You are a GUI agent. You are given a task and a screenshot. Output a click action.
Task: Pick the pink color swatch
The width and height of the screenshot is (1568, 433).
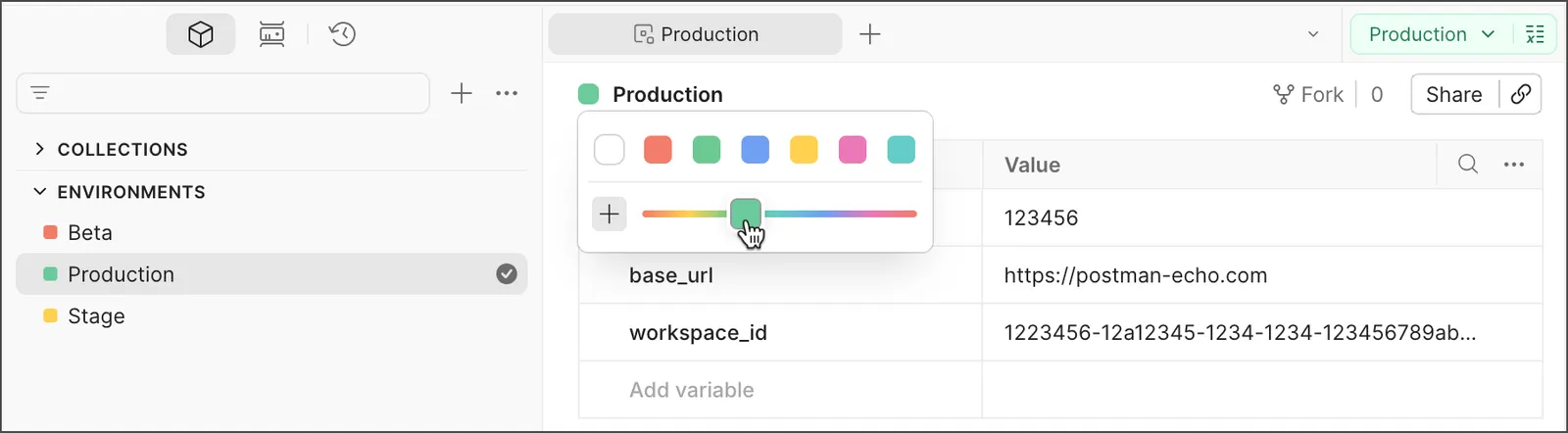pyautogui.click(x=853, y=150)
